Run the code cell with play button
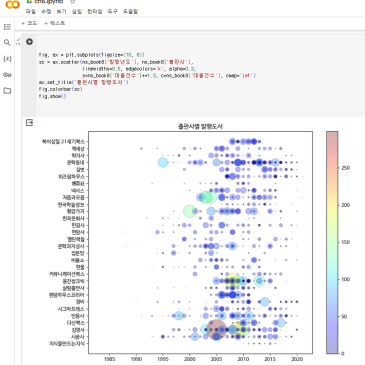The width and height of the screenshot is (365, 365). [29, 42]
